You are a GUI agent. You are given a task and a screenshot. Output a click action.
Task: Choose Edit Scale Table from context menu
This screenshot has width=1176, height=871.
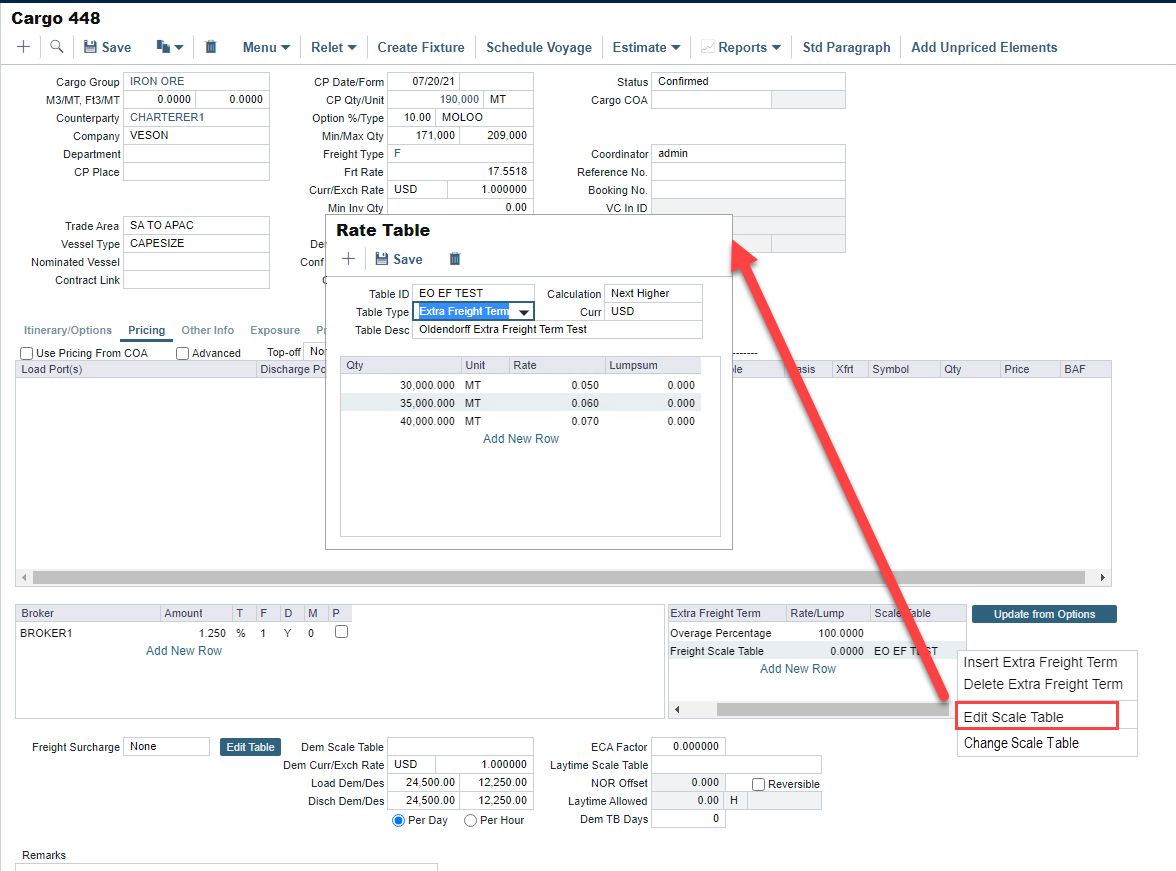(1013, 717)
